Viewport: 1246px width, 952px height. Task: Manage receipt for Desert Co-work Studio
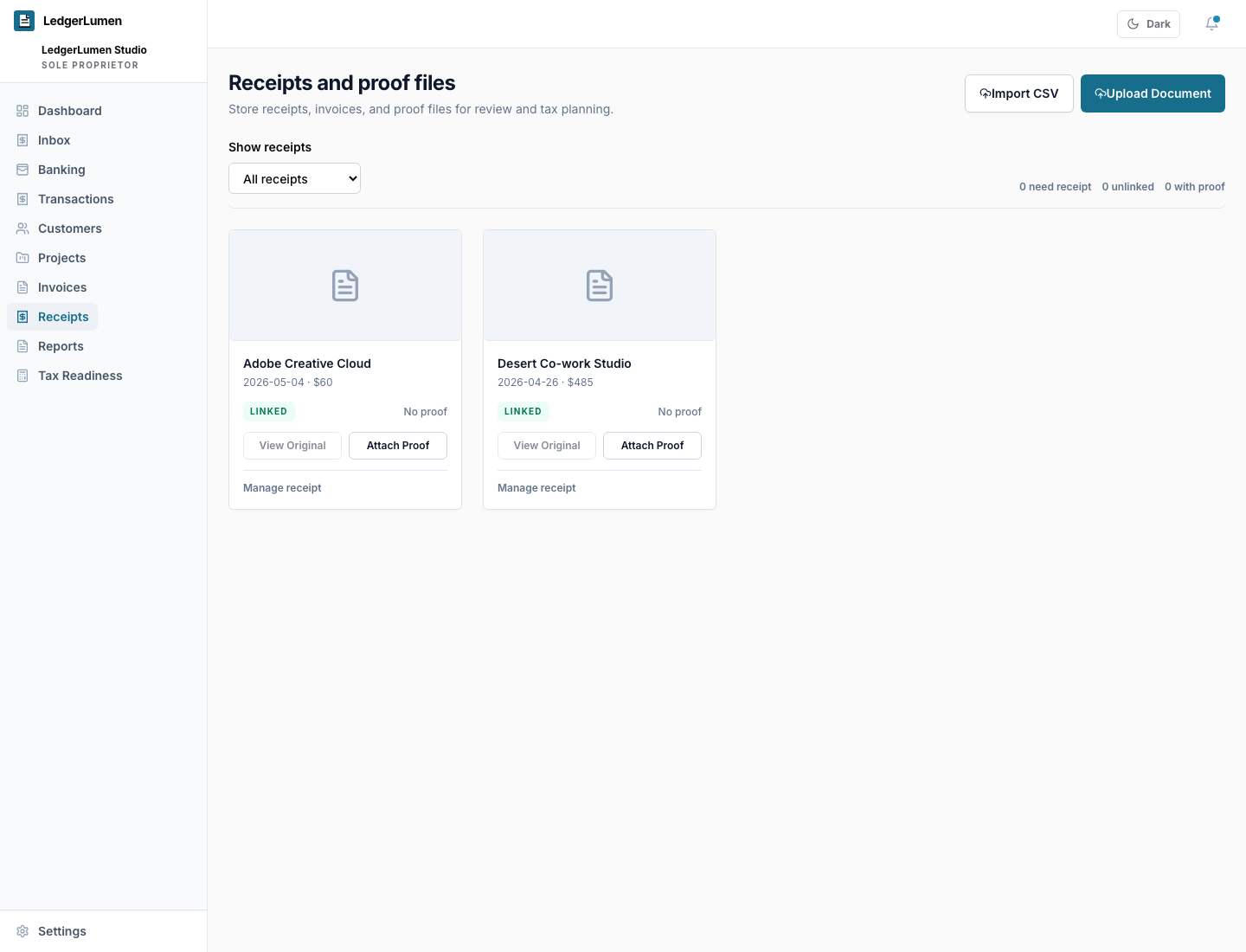coord(536,488)
